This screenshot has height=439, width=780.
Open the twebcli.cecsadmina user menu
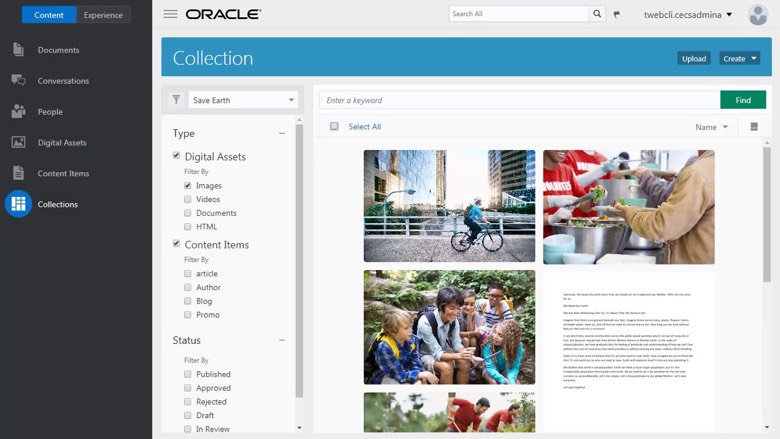tap(688, 15)
